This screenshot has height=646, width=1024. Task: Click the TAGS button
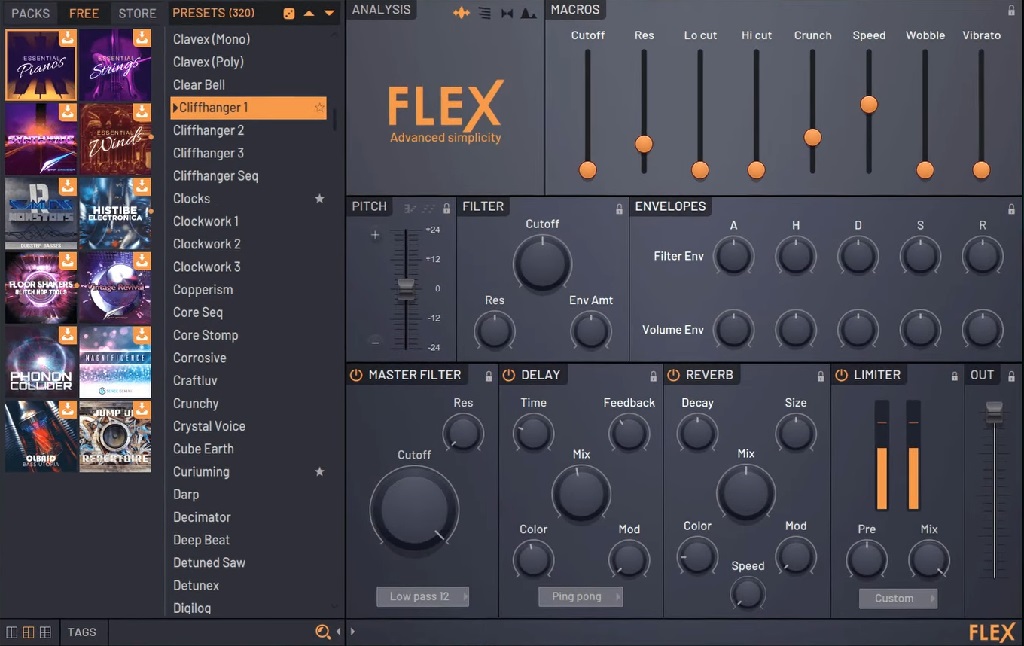pos(82,632)
